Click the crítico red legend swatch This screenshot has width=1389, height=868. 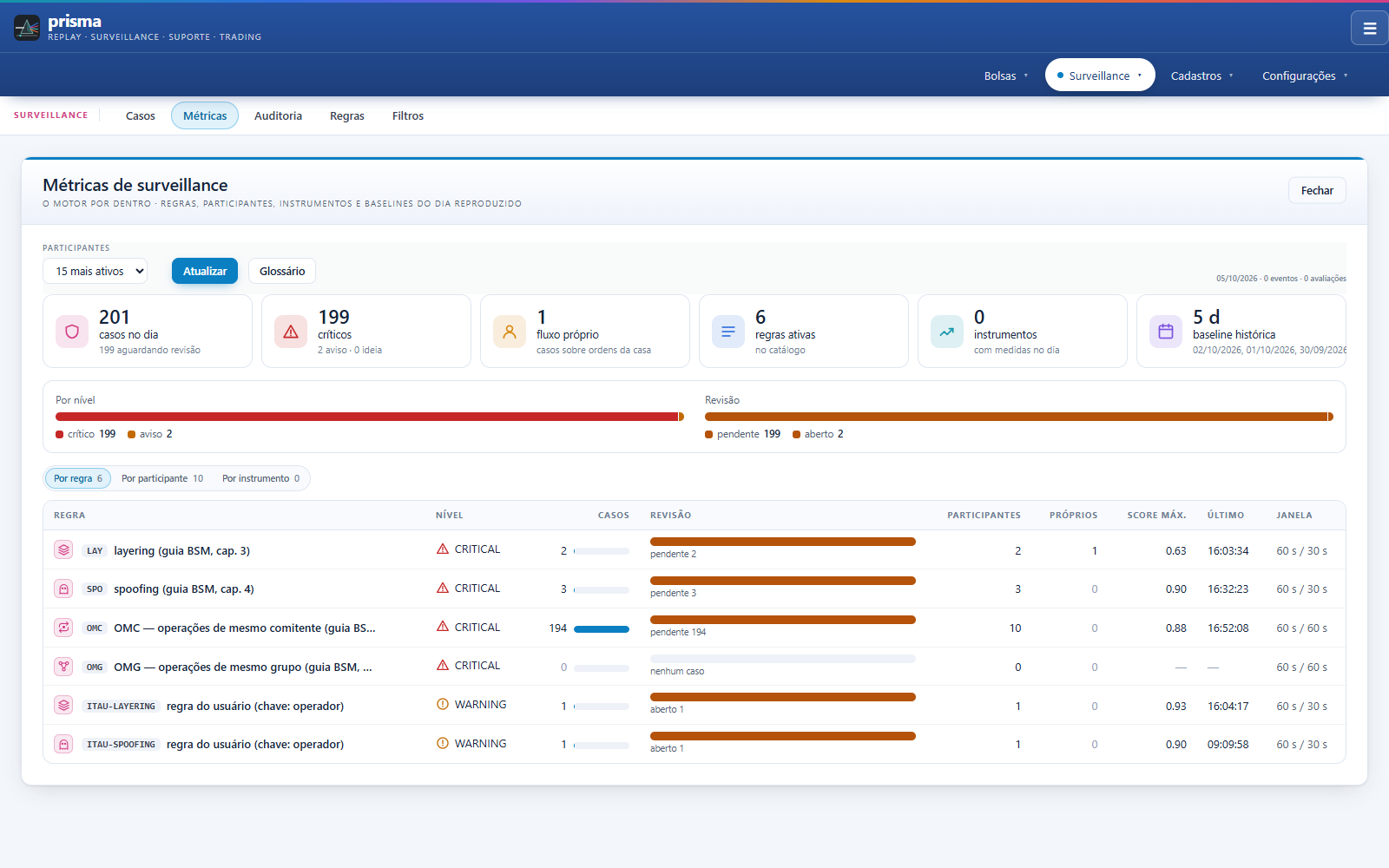tap(59, 434)
